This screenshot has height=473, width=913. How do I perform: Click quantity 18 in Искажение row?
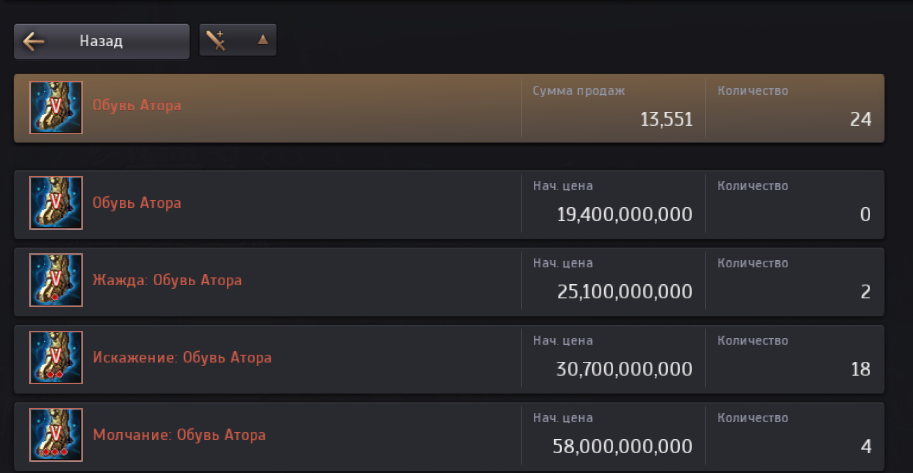[x=860, y=369]
